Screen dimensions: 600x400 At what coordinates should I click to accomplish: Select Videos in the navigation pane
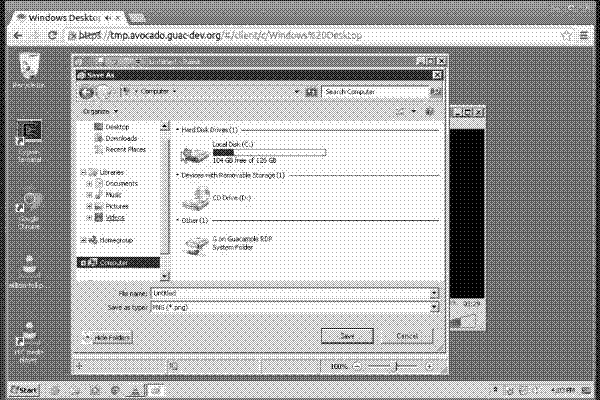point(115,218)
